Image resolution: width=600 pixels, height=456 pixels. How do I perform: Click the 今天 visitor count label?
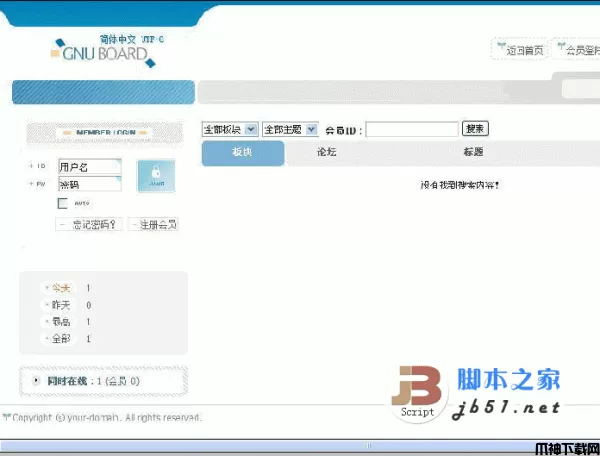(x=59, y=288)
